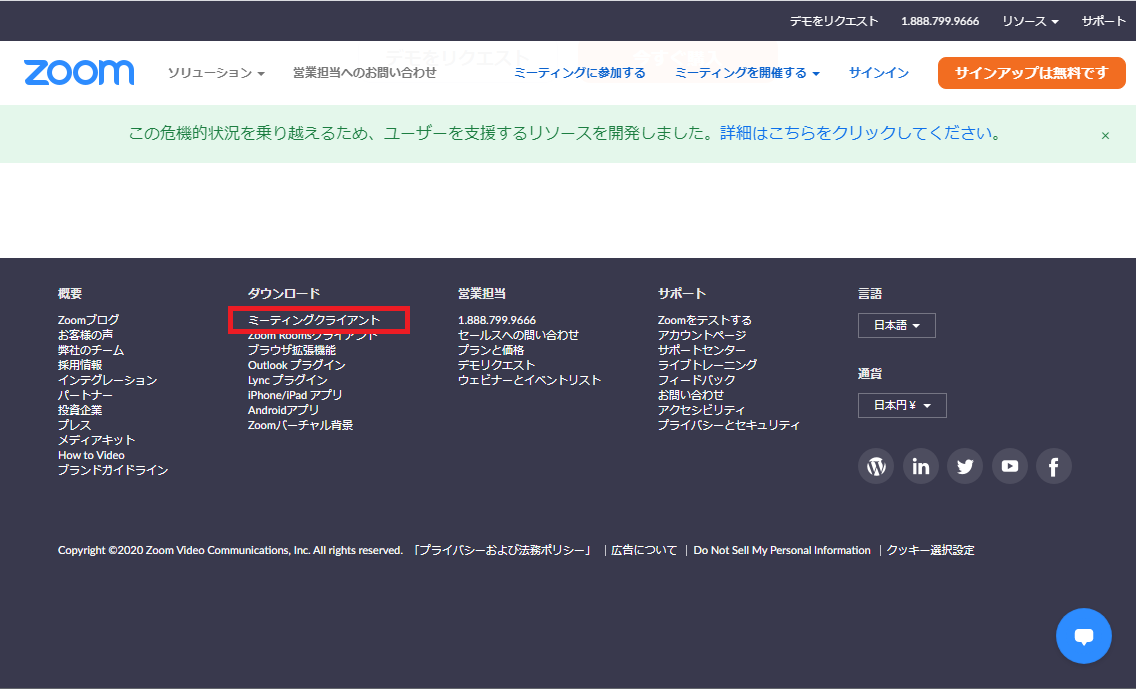Open the Zoomをテストする link
1136x689 pixels.
click(x=705, y=320)
